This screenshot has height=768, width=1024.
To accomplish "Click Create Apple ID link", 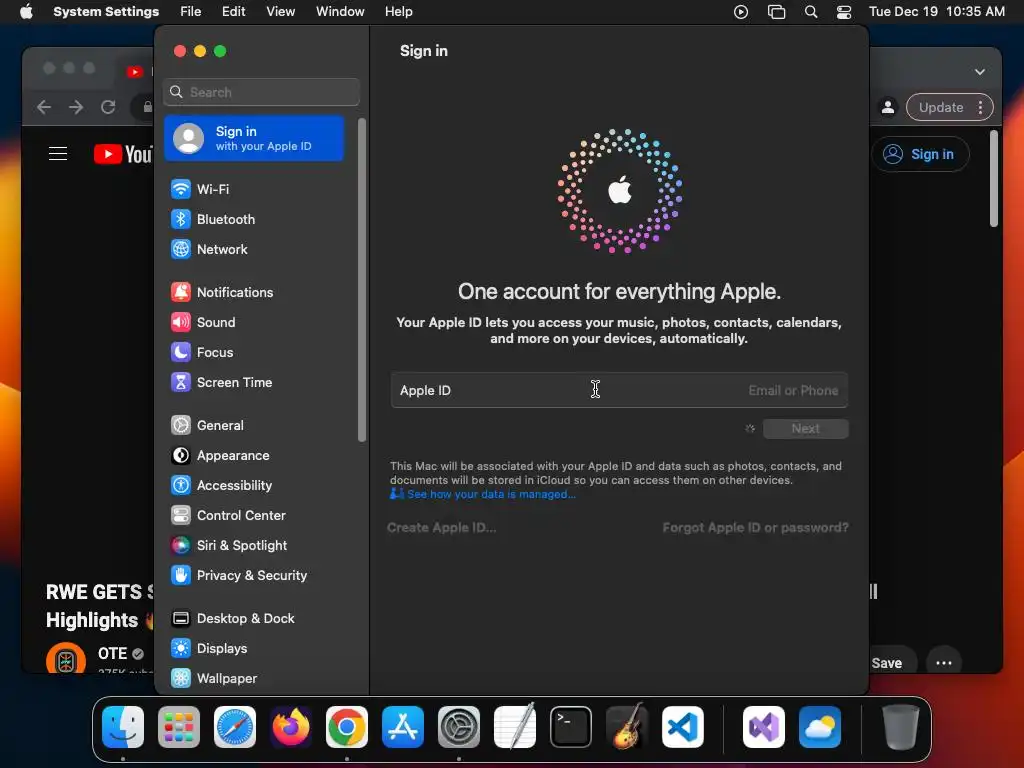I will coord(441,528).
